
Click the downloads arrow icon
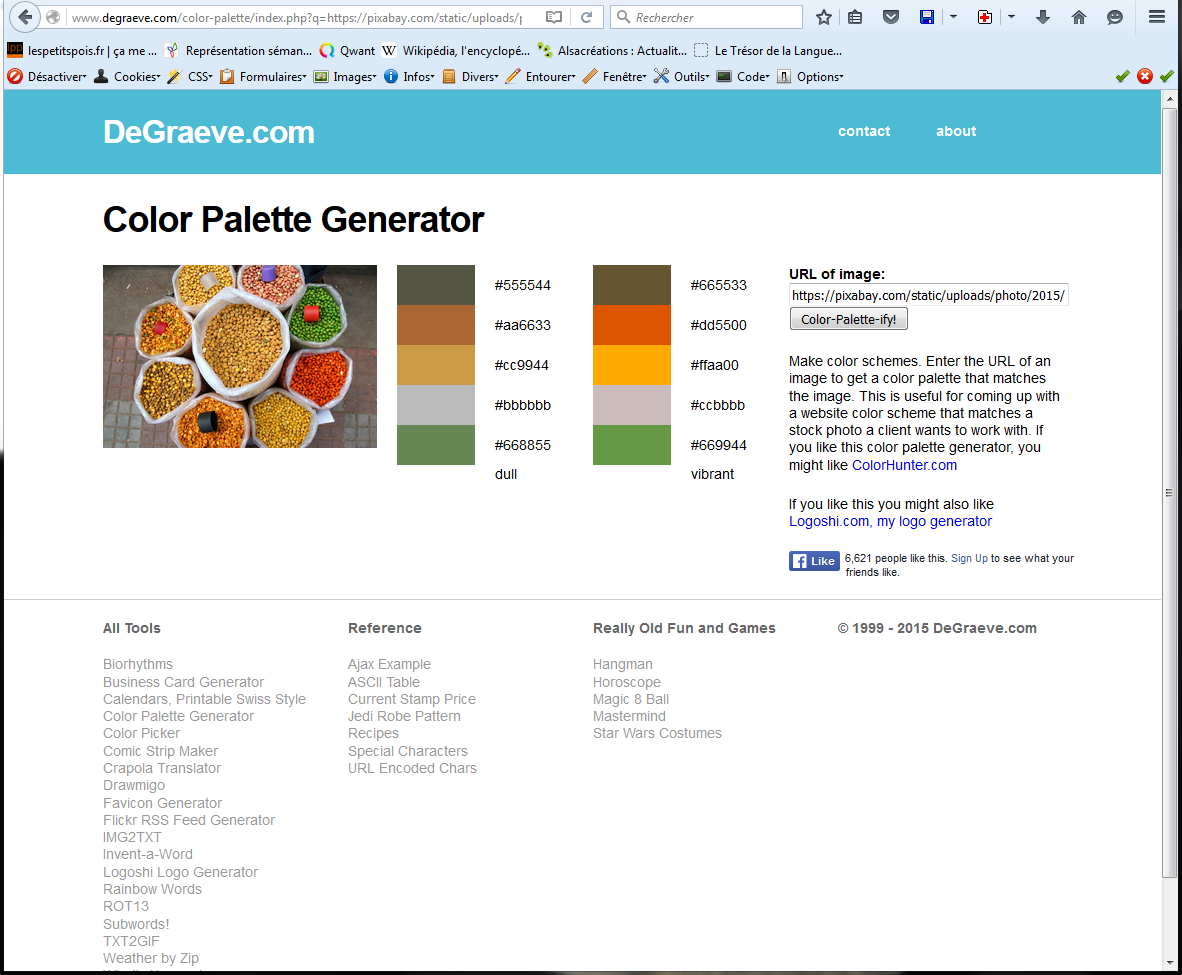(1043, 17)
